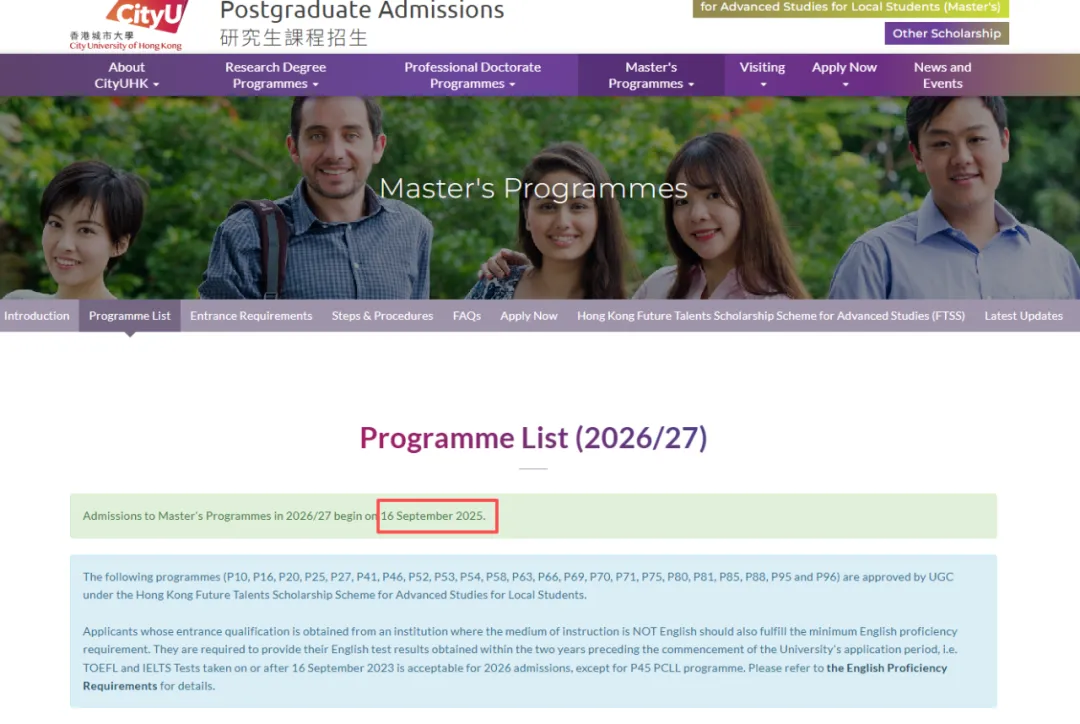
Task: Open the Entrance Requirements tab
Action: (x=251, y=316)
